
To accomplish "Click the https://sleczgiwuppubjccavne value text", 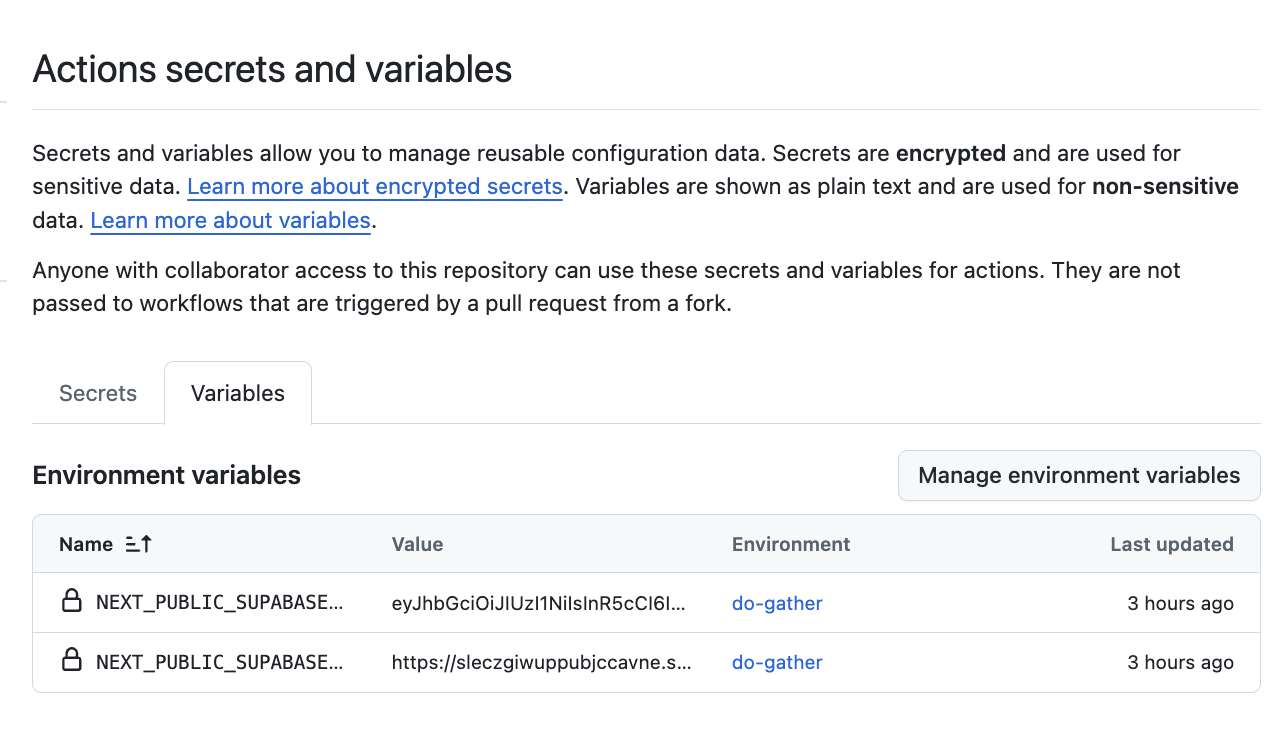I will [541, 662].
